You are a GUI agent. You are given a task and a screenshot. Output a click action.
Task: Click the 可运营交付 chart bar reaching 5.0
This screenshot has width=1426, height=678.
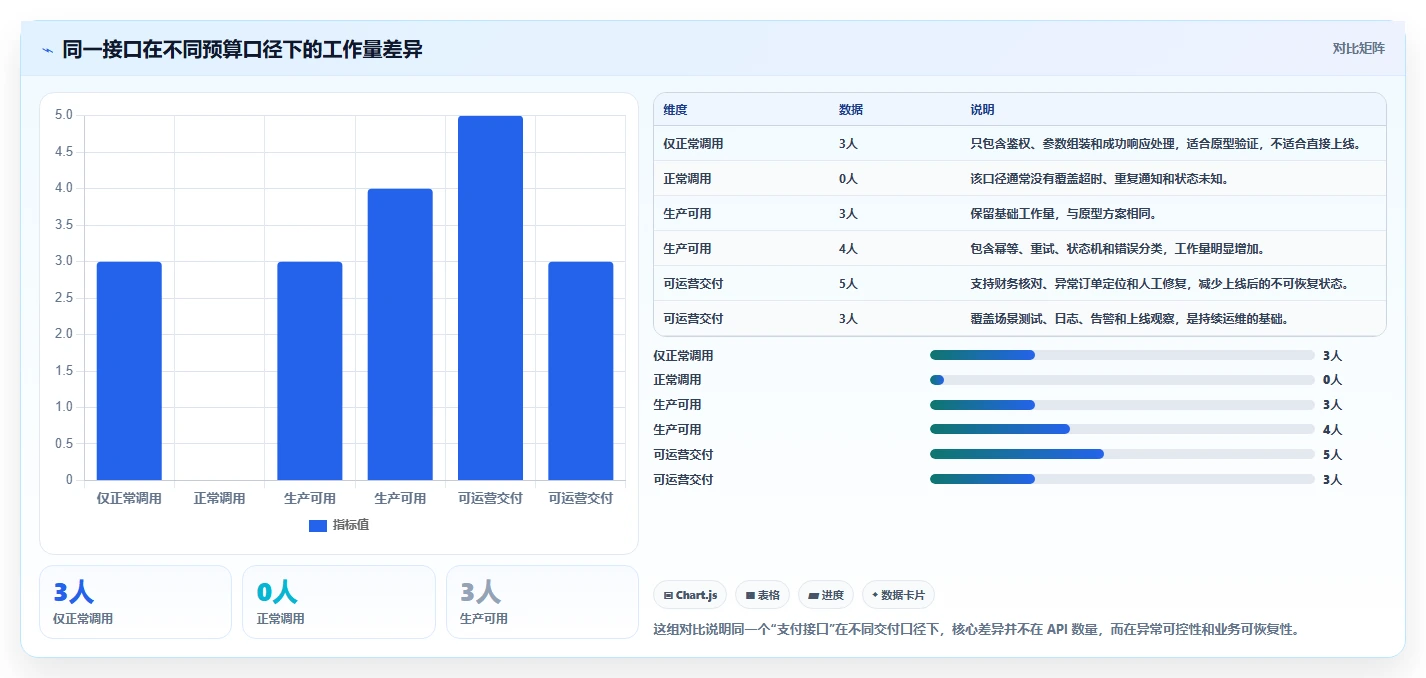pyautogui.click(x=490, y=298)
